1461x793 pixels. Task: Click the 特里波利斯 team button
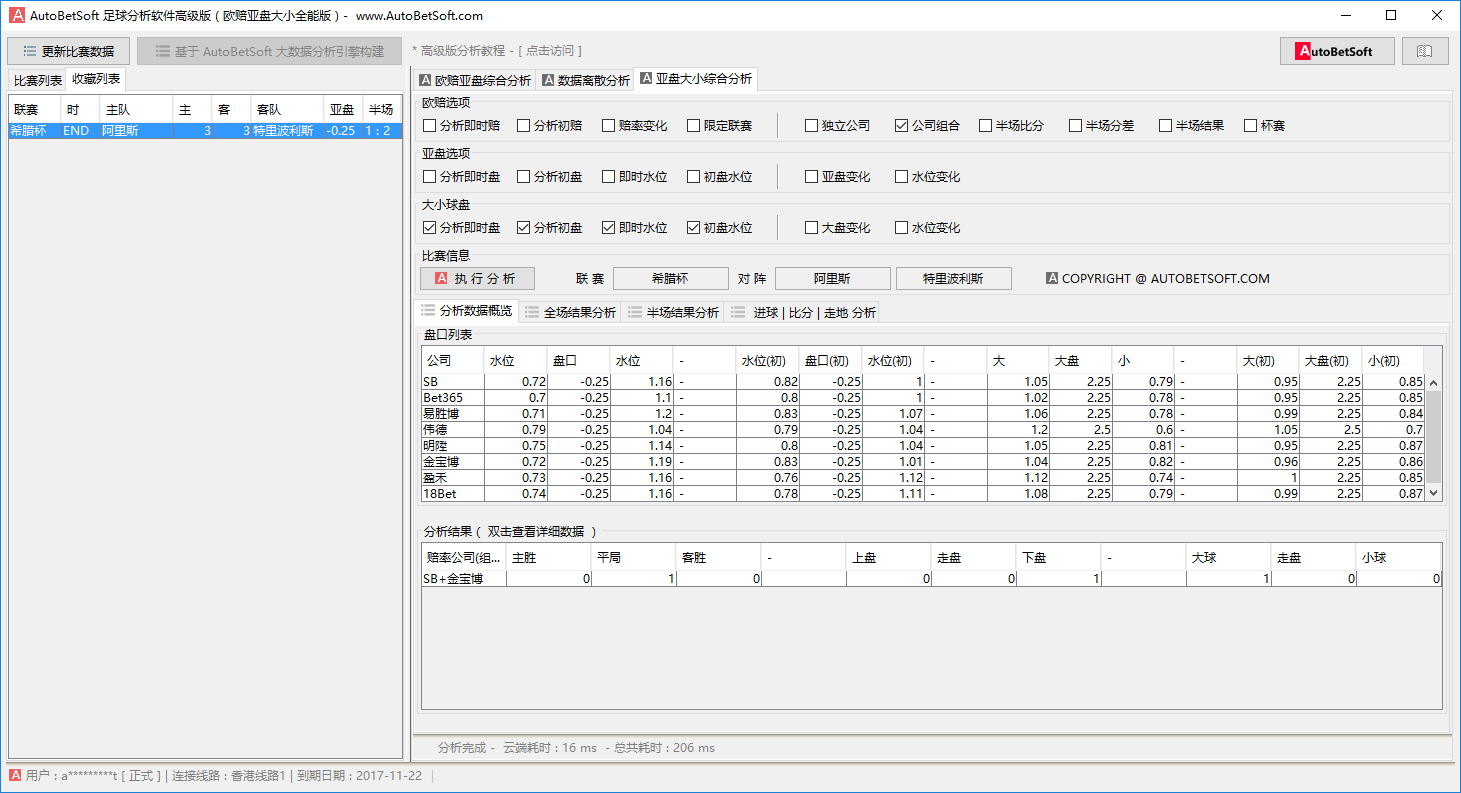(954, 279)
